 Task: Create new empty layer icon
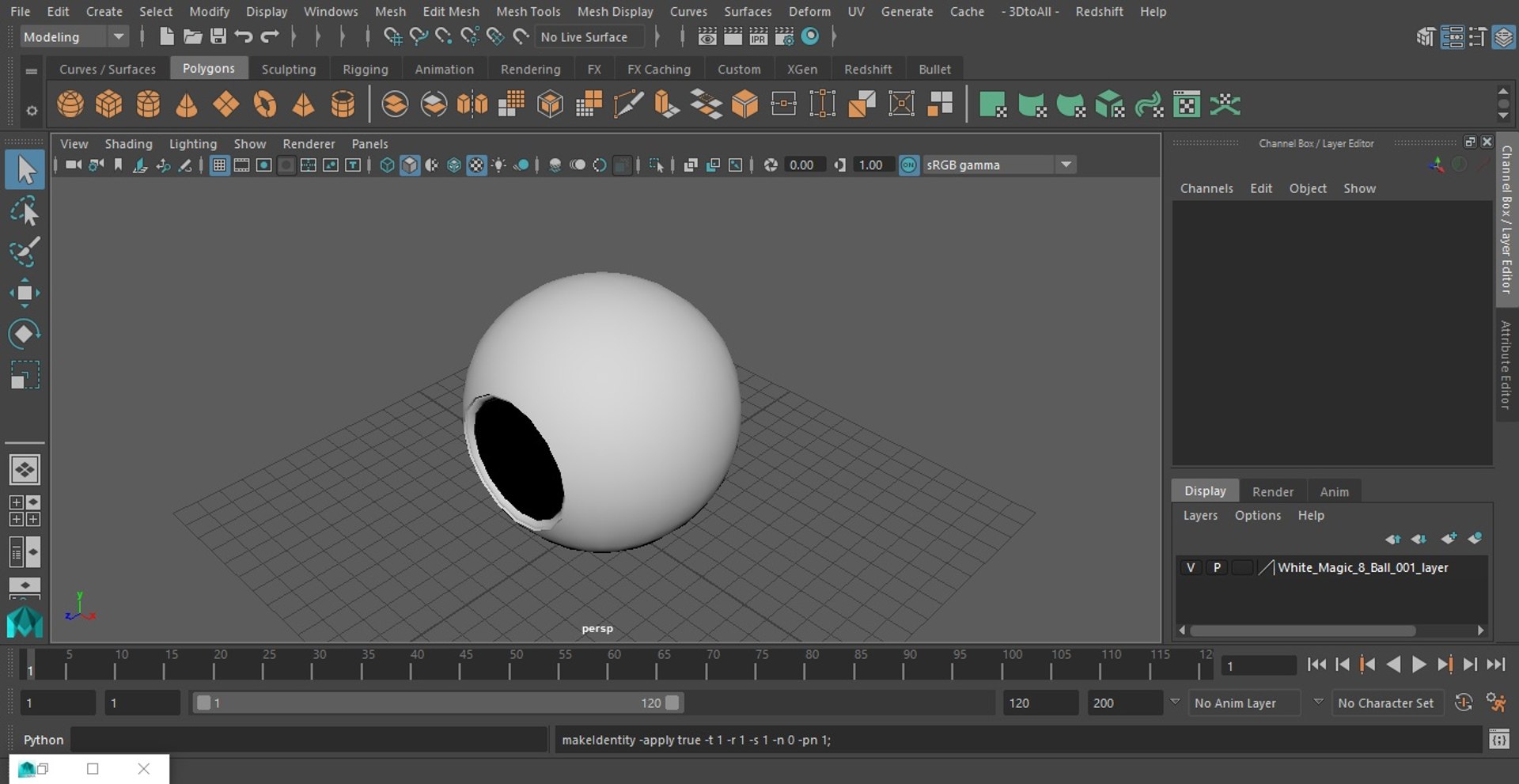pyautogui.click(x=1448, y=539)
